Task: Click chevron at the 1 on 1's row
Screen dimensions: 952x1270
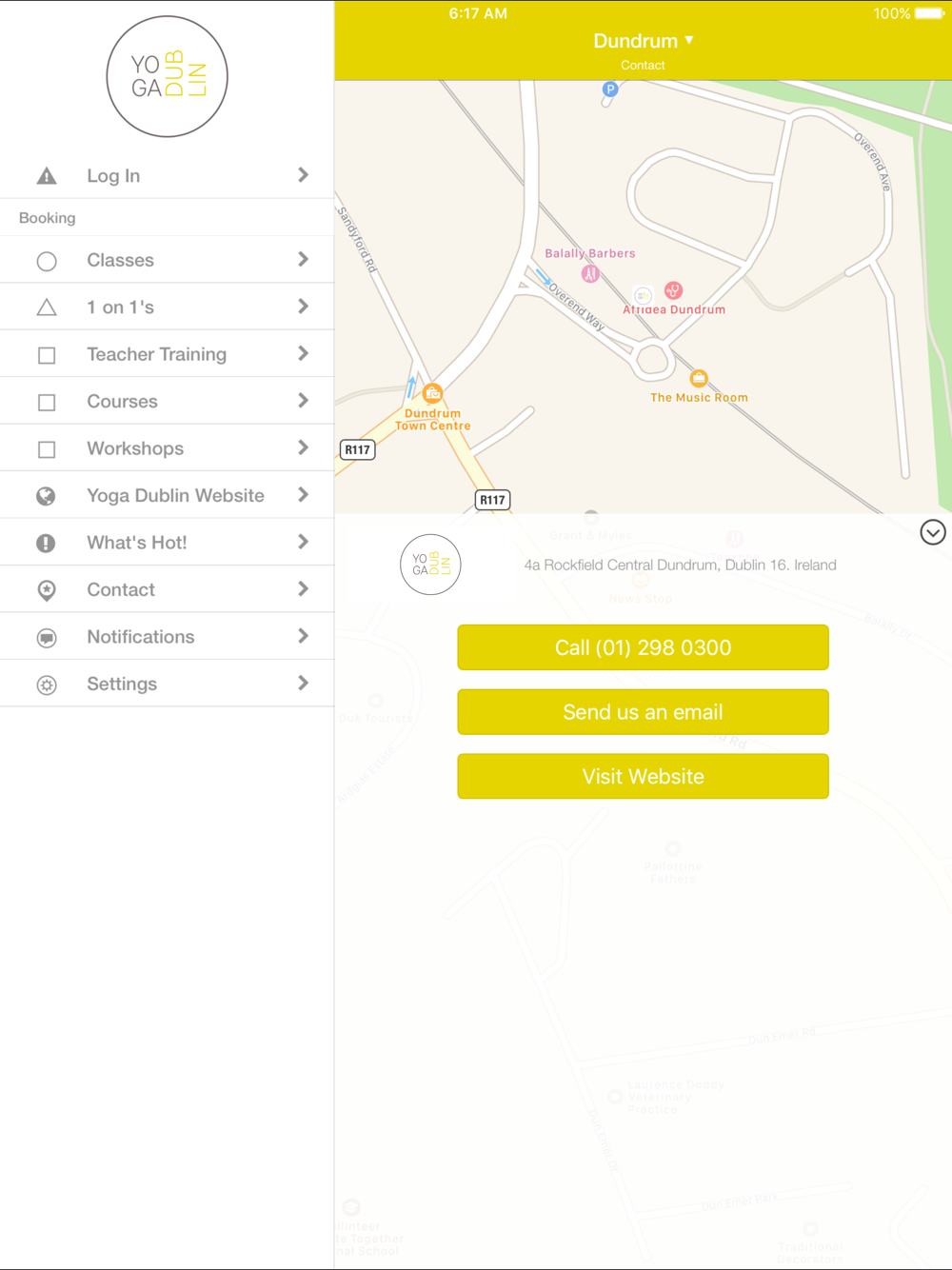Action: pyautogui.click(x=303, y=307)
